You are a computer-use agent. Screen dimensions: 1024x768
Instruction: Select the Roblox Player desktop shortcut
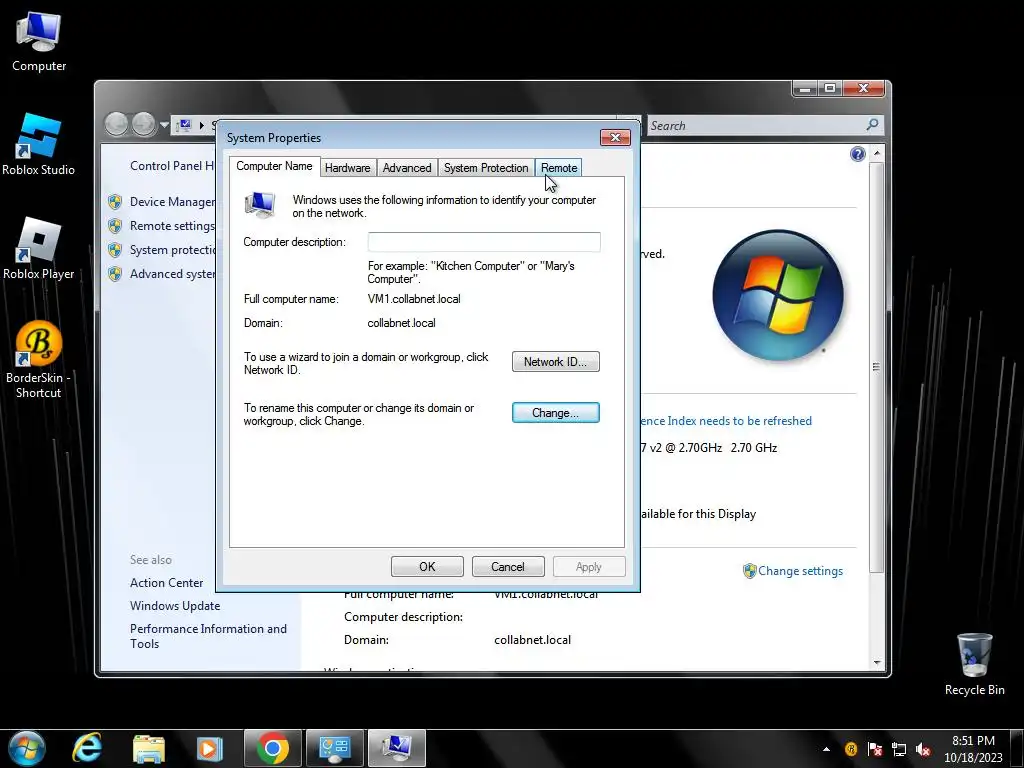pyautogui.click(x=39, y=249)
